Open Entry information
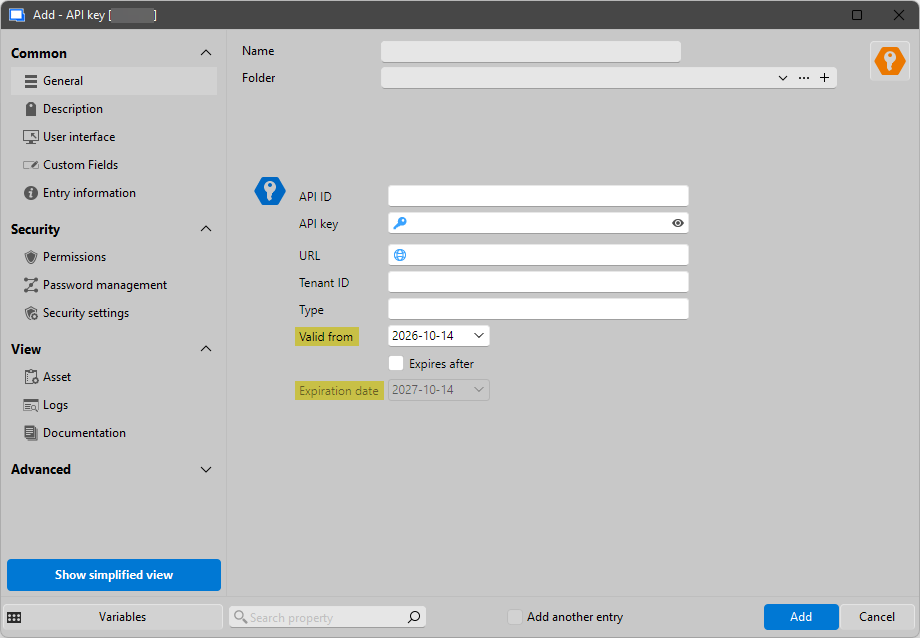 (x=114, y=193)
